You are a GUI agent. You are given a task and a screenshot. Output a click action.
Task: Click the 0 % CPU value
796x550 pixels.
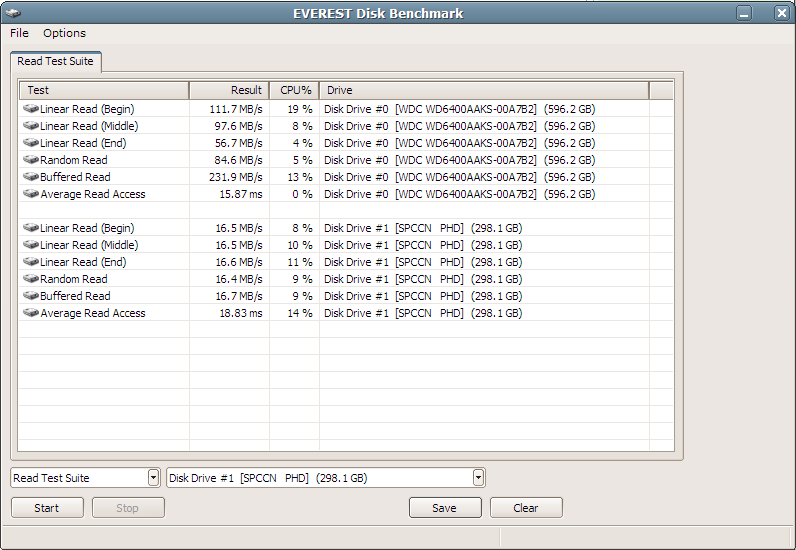coord(303,194)
